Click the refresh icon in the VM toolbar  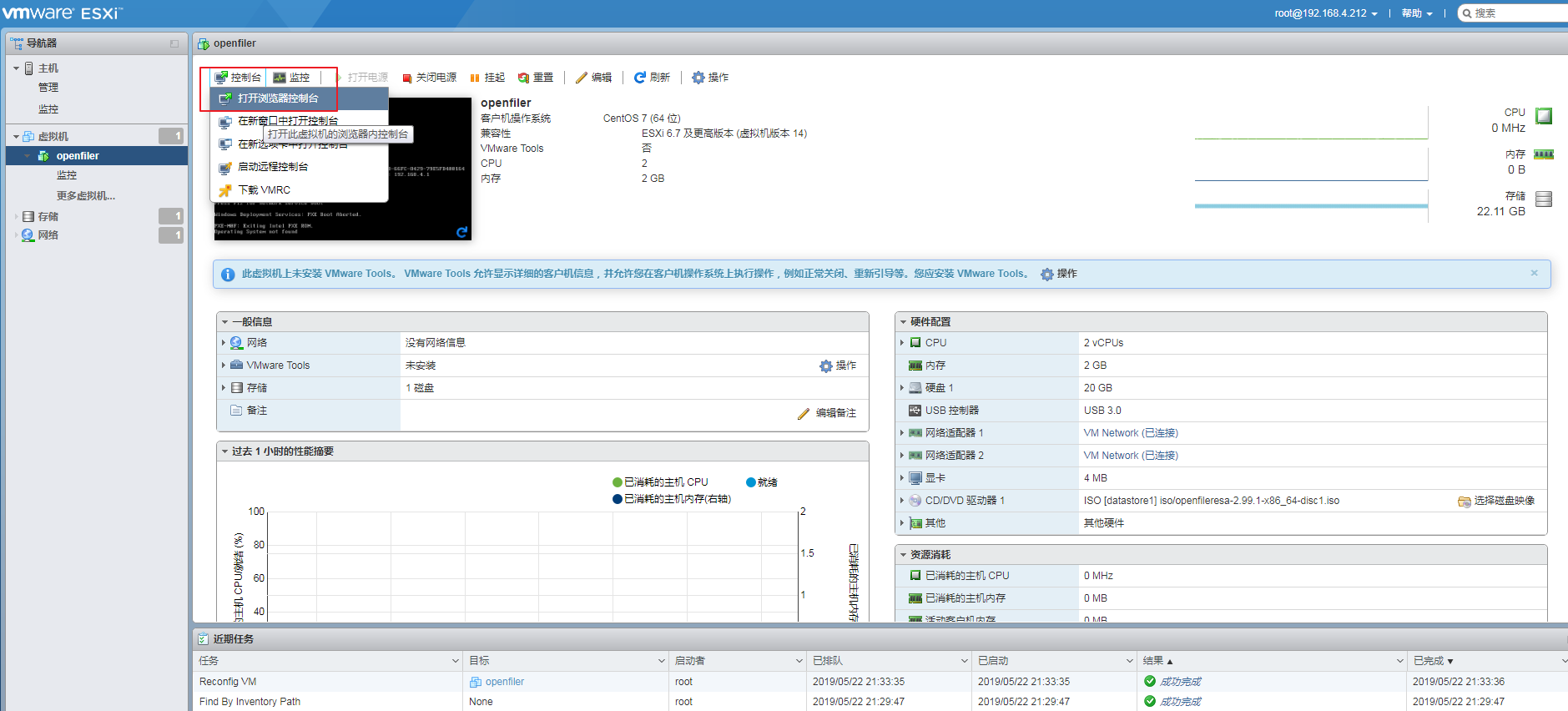[x=640, y=78]
